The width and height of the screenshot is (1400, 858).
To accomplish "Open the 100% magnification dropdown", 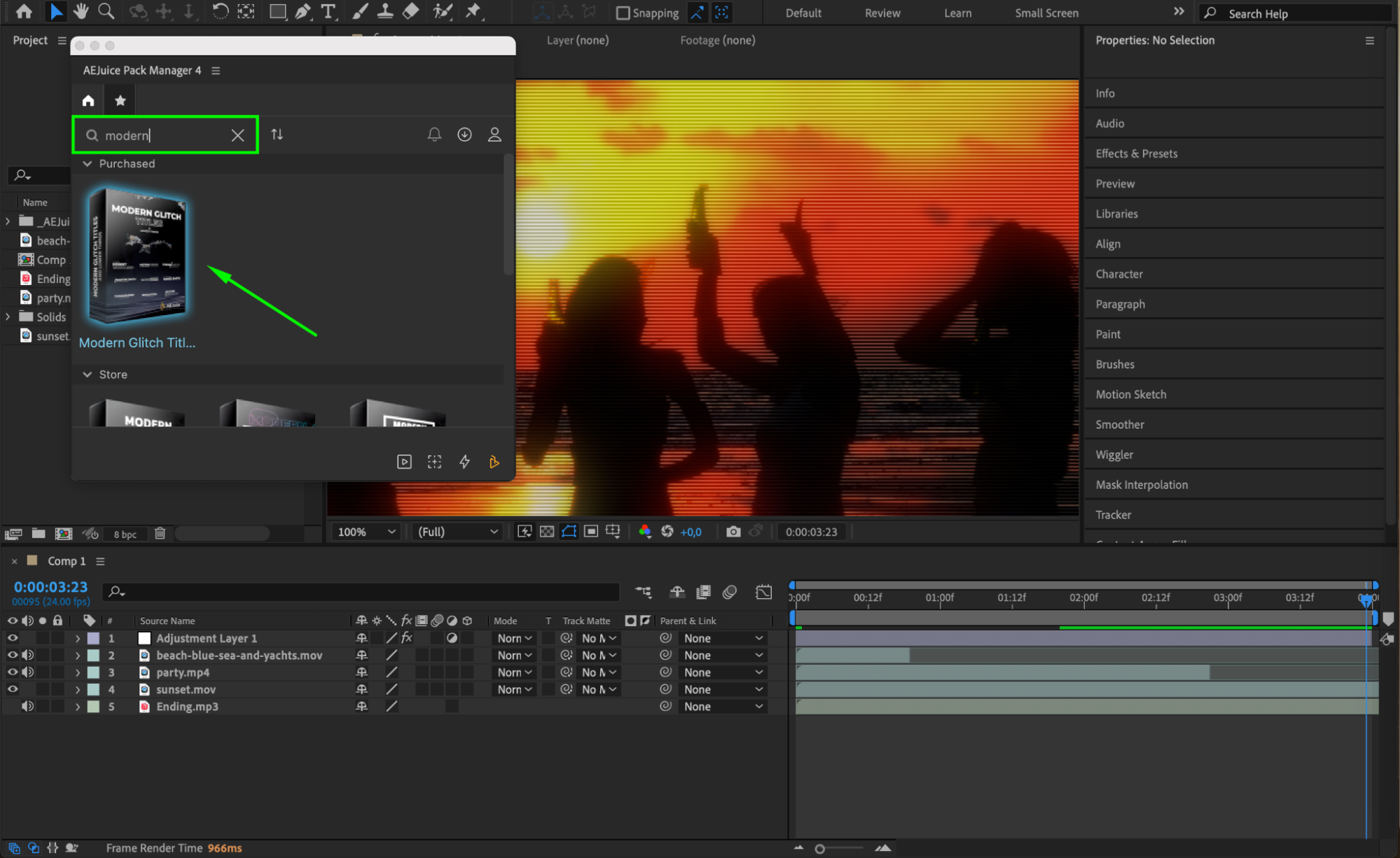I will point(367,532).
